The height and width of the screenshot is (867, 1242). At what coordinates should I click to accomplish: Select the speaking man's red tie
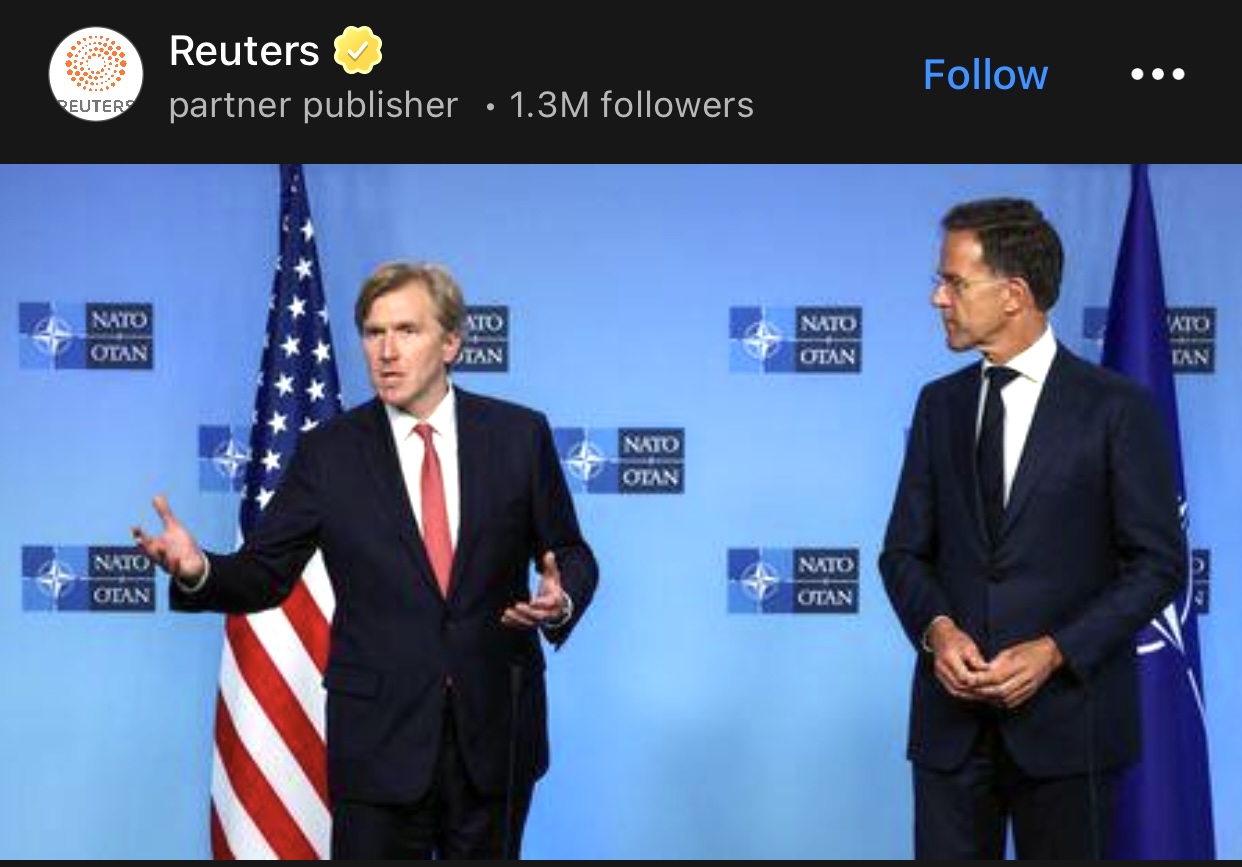(x=435, y=507)
